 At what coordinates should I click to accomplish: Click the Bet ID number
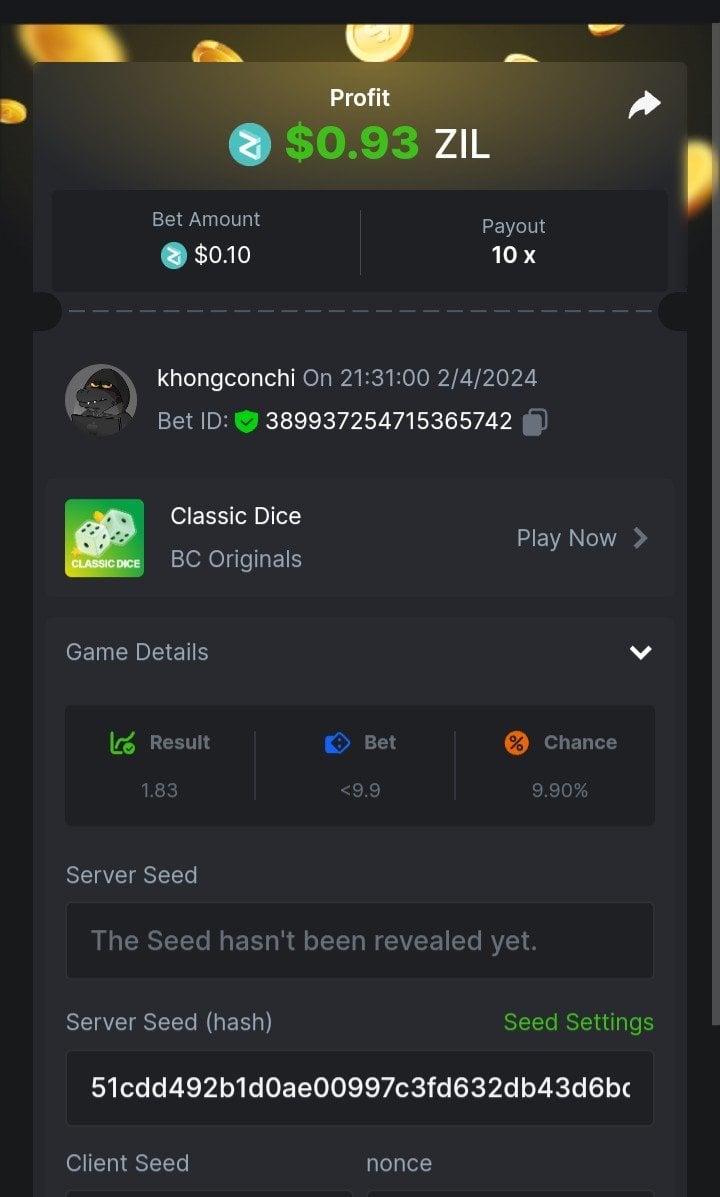(x=389, y=422)
